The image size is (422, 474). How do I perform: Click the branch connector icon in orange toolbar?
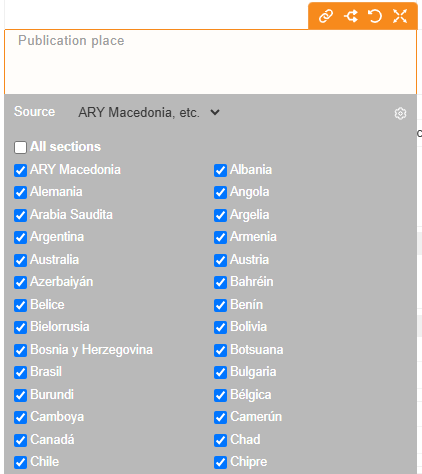[x=351, y=16]
